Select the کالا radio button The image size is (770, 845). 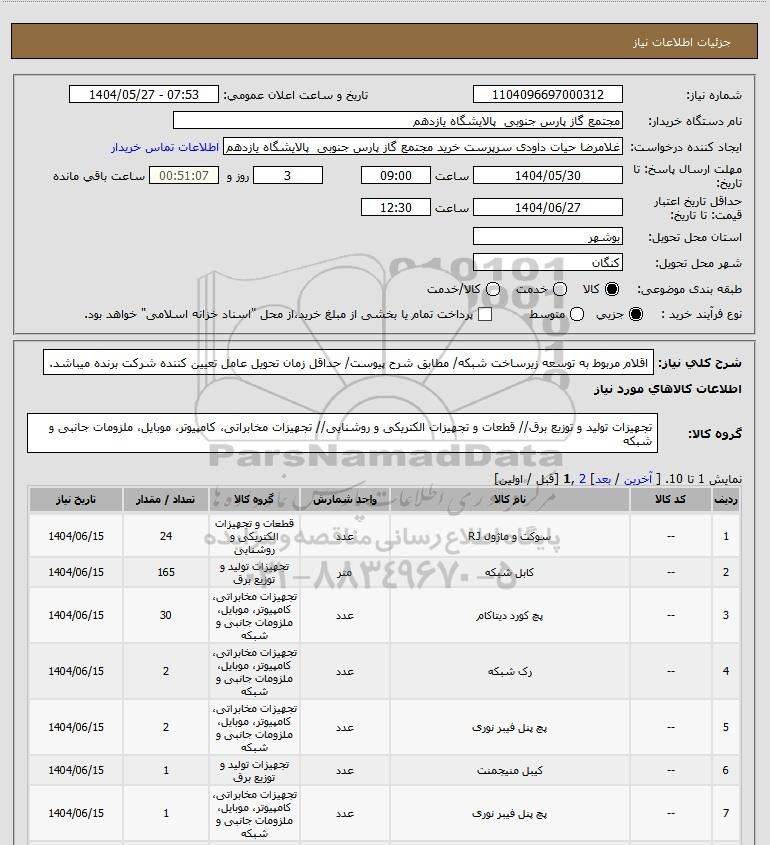(612, 289)
